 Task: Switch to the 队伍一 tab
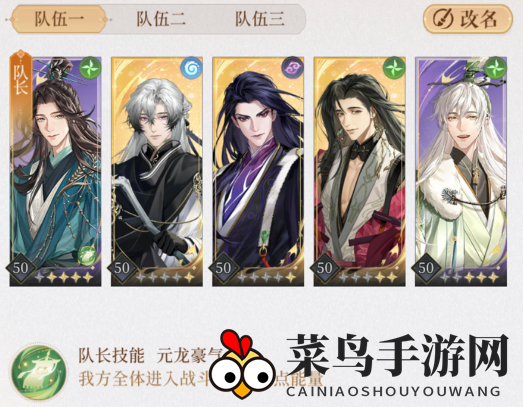[x=59, y=19]
